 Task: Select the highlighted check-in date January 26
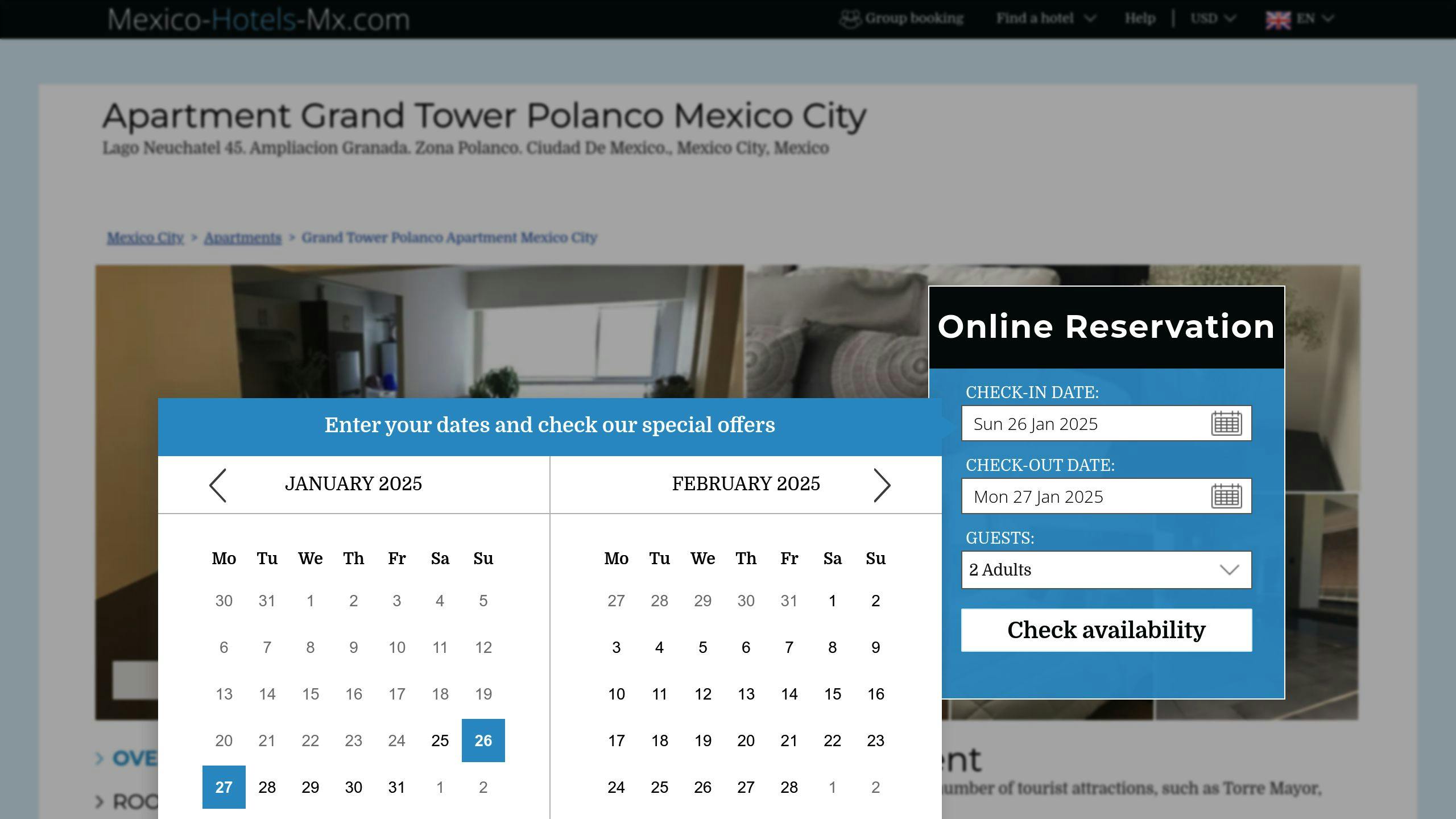(x=483, y=741)
